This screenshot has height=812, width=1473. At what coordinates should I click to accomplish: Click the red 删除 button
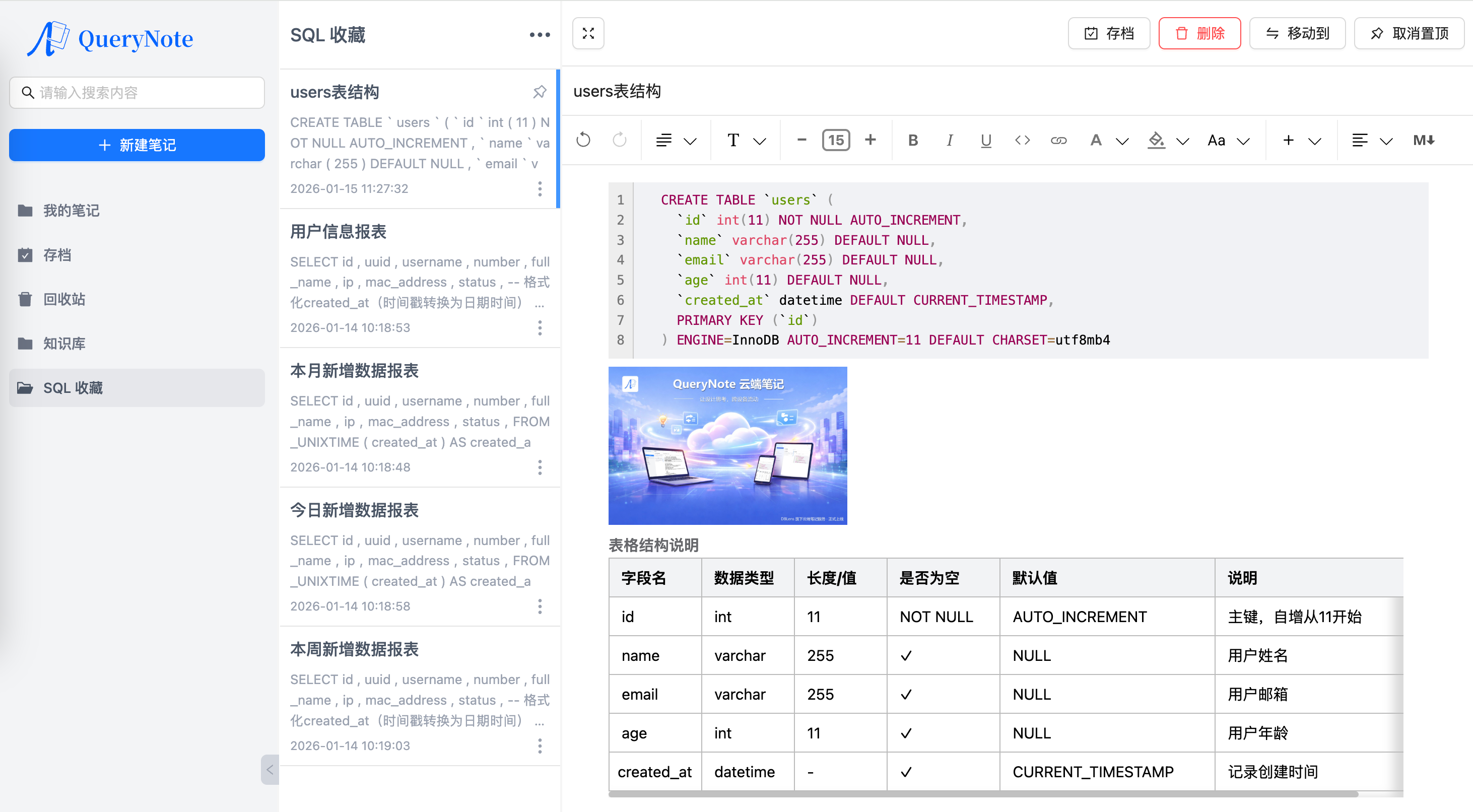(1199, 33)
